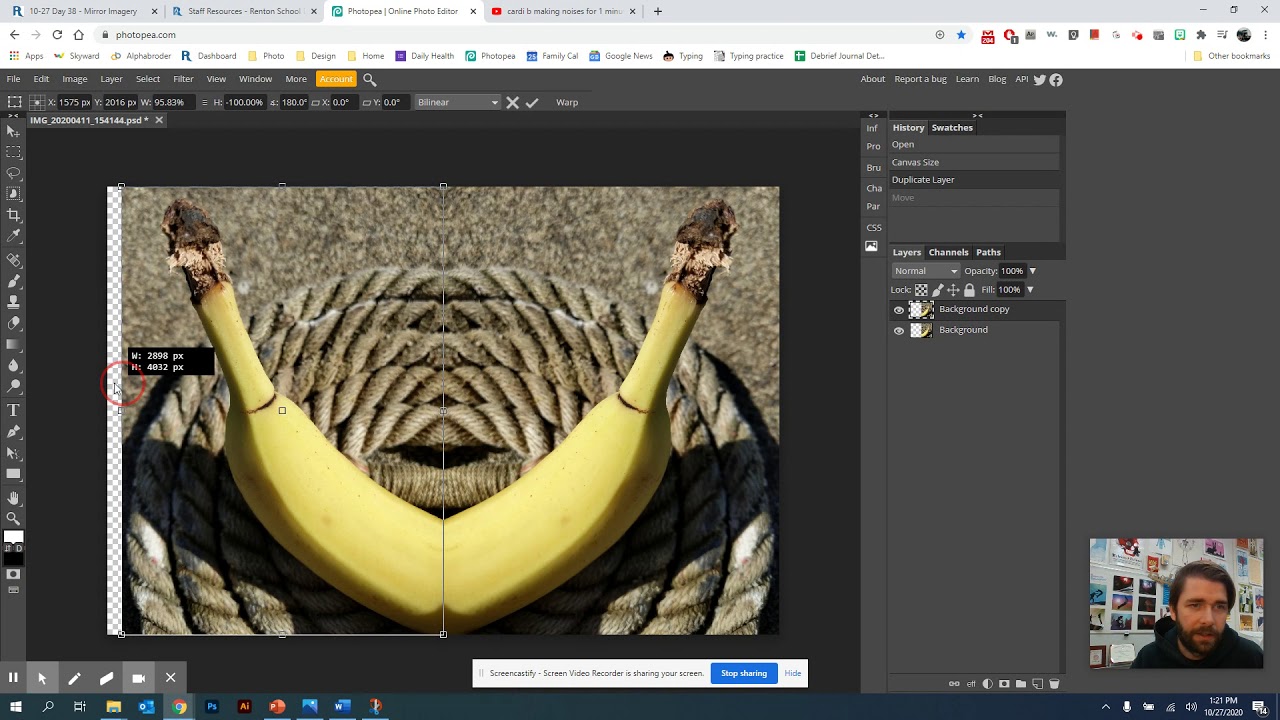1280x720 pixels.
Task: Click the Hide link in sharing bar
Action: 793,673
